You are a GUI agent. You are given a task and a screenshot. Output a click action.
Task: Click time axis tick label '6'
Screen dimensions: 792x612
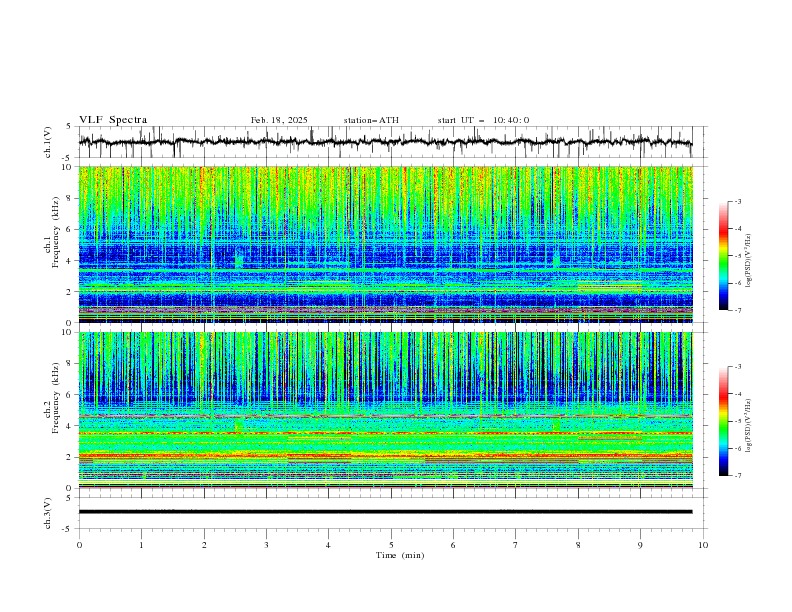coord(453,545)
